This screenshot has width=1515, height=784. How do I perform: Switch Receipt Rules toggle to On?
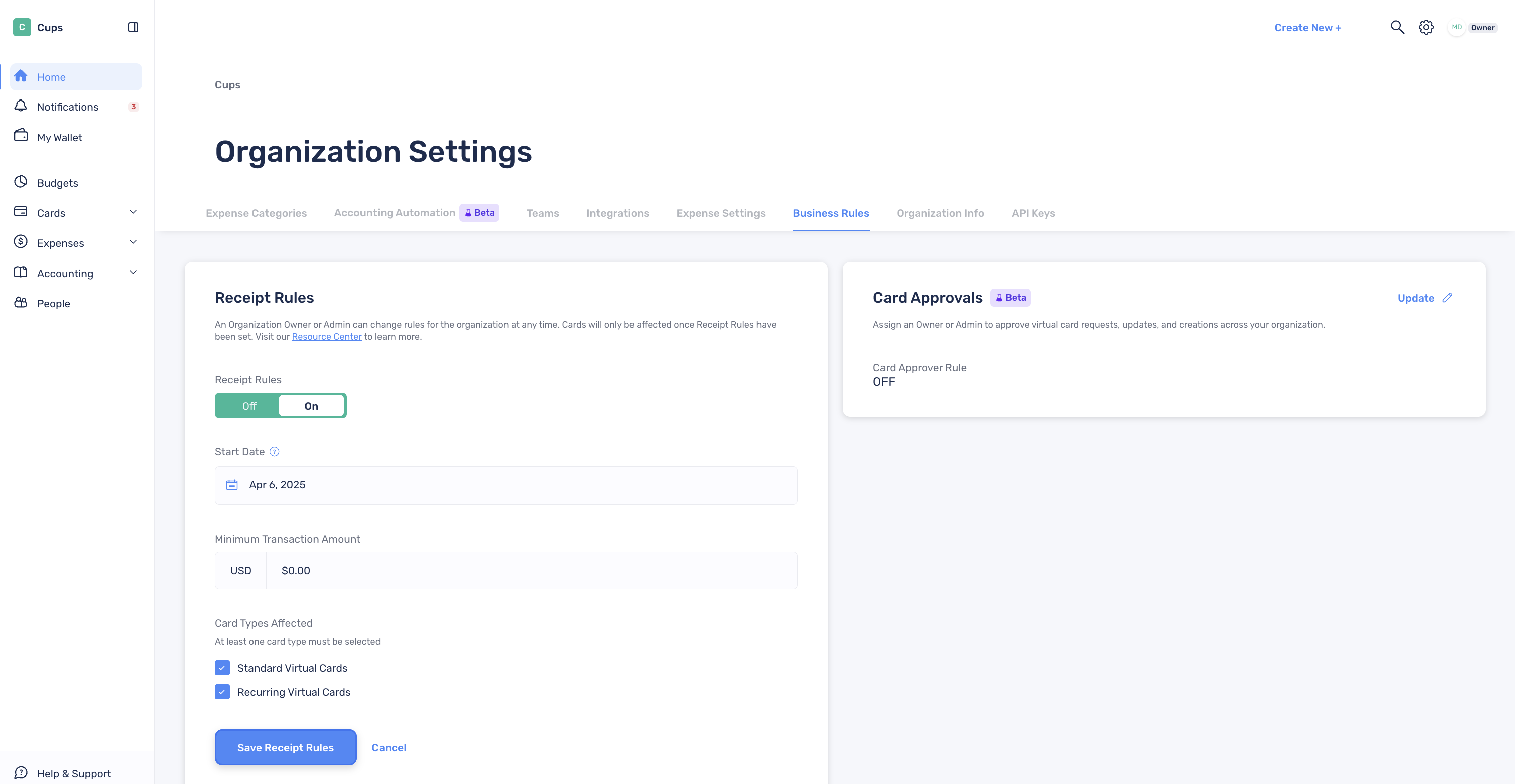pyautogui.click(x=311, y=406)
